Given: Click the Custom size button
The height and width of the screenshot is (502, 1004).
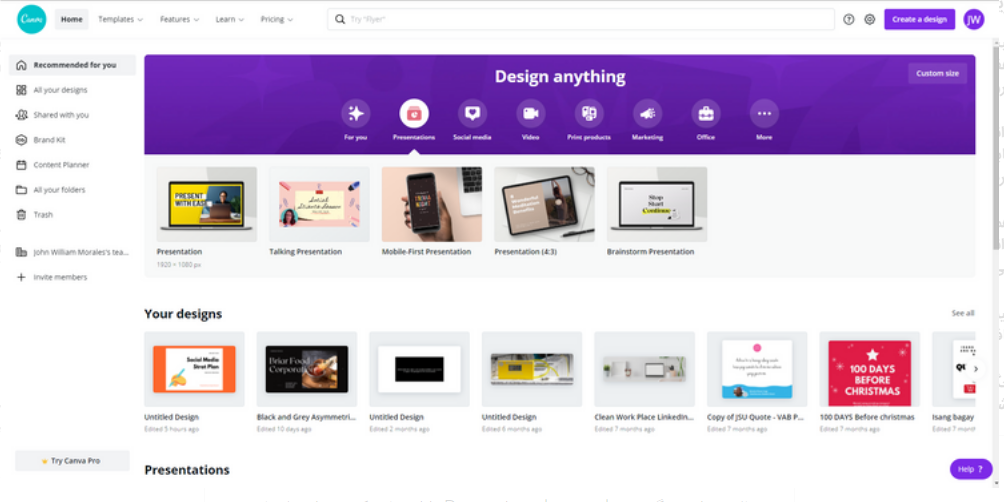Looking at the screenshot, I should click(937, 73).
